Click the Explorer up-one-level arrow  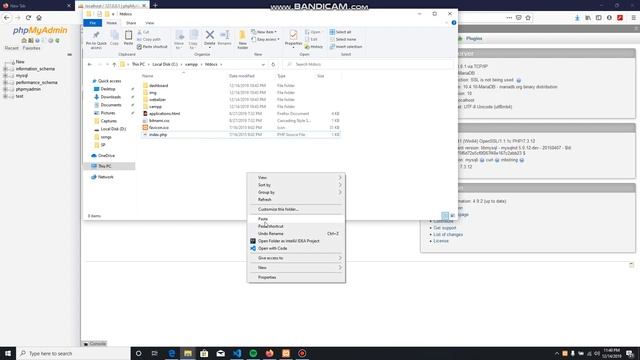(114, 64)
